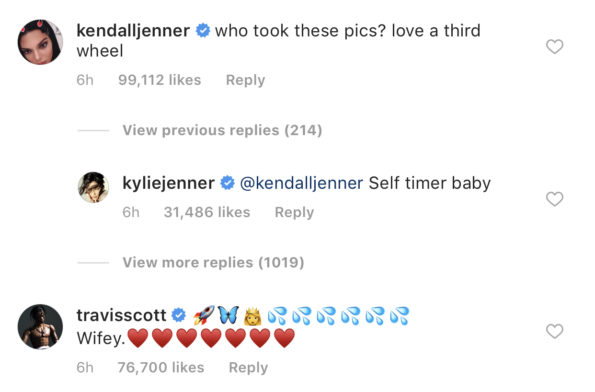Open kendalljenner username link
595x392 pixels.
pos(133,31)
